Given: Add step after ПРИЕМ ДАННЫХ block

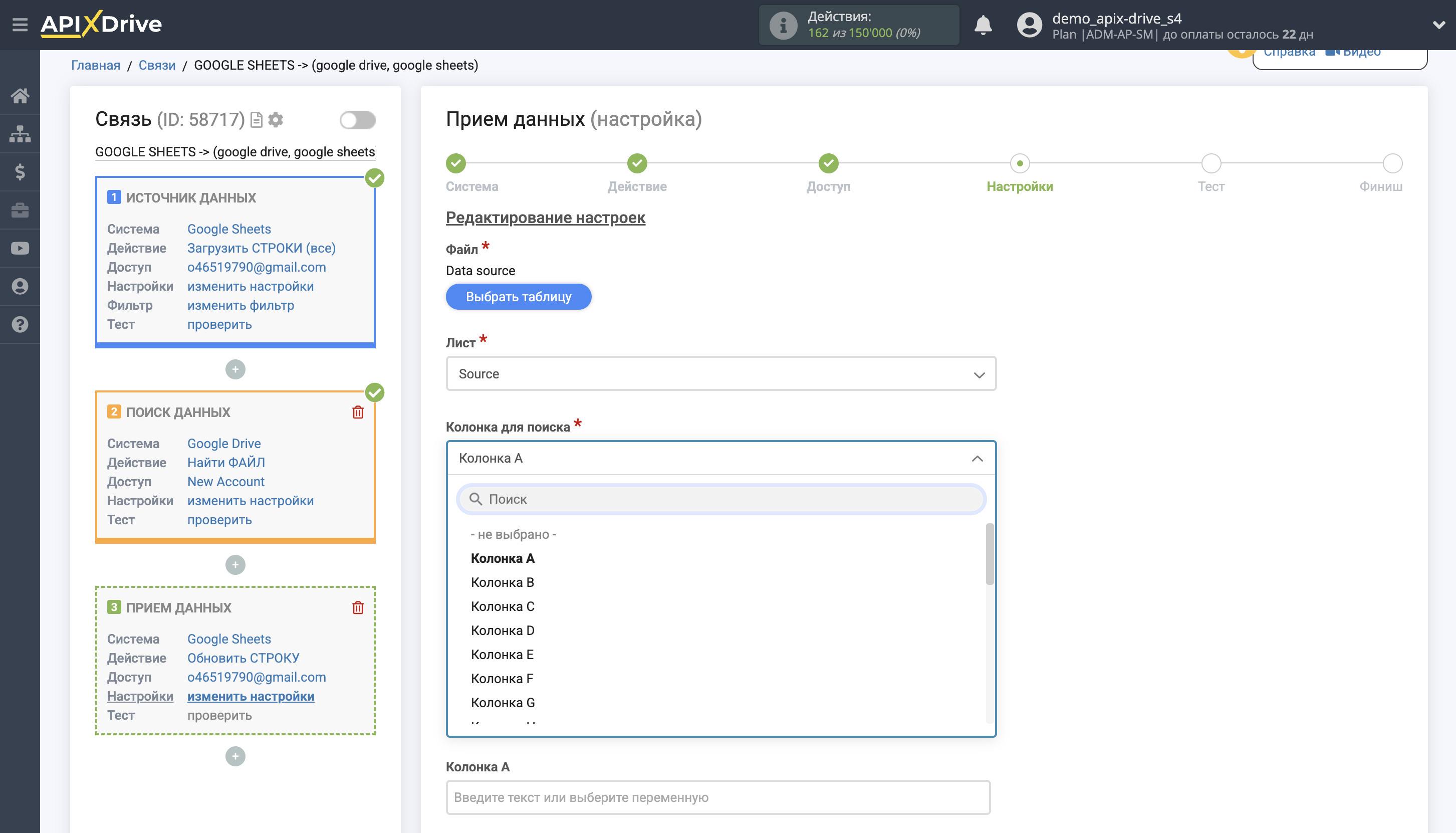Looking at the screenshot, I should tap(235, 756).
